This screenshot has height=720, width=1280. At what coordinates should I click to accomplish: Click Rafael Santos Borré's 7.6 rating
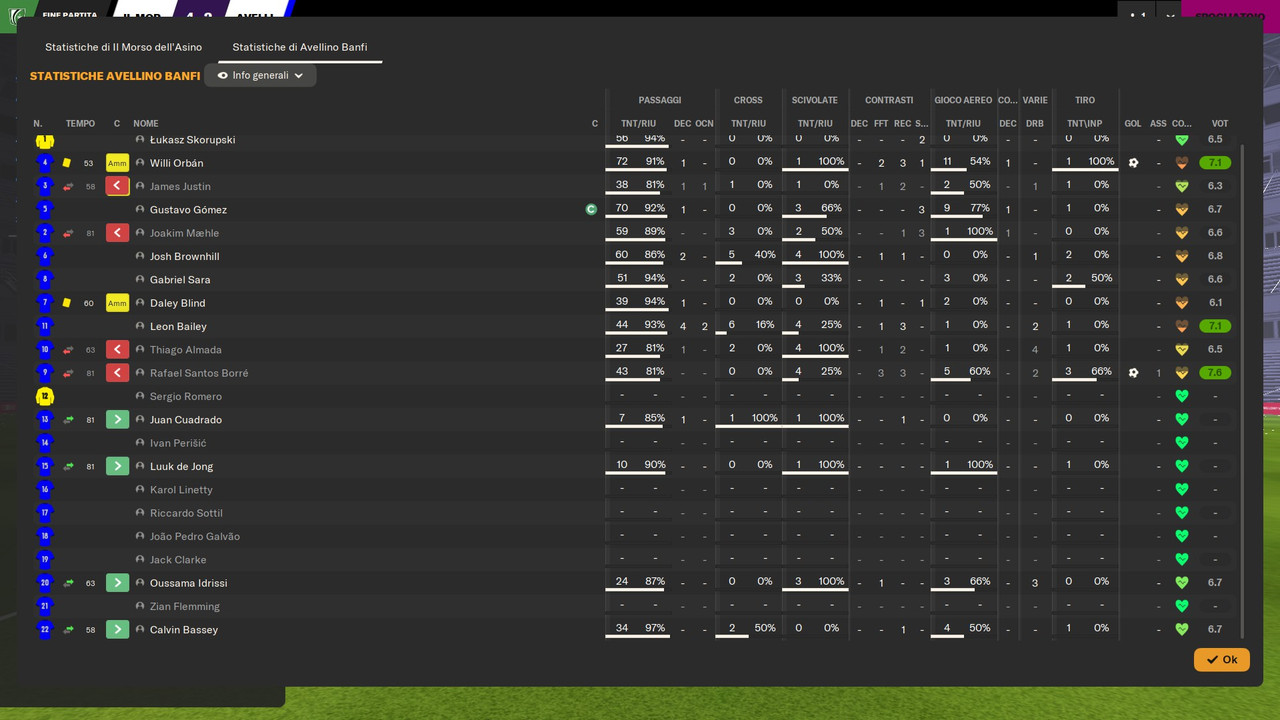1215,373
